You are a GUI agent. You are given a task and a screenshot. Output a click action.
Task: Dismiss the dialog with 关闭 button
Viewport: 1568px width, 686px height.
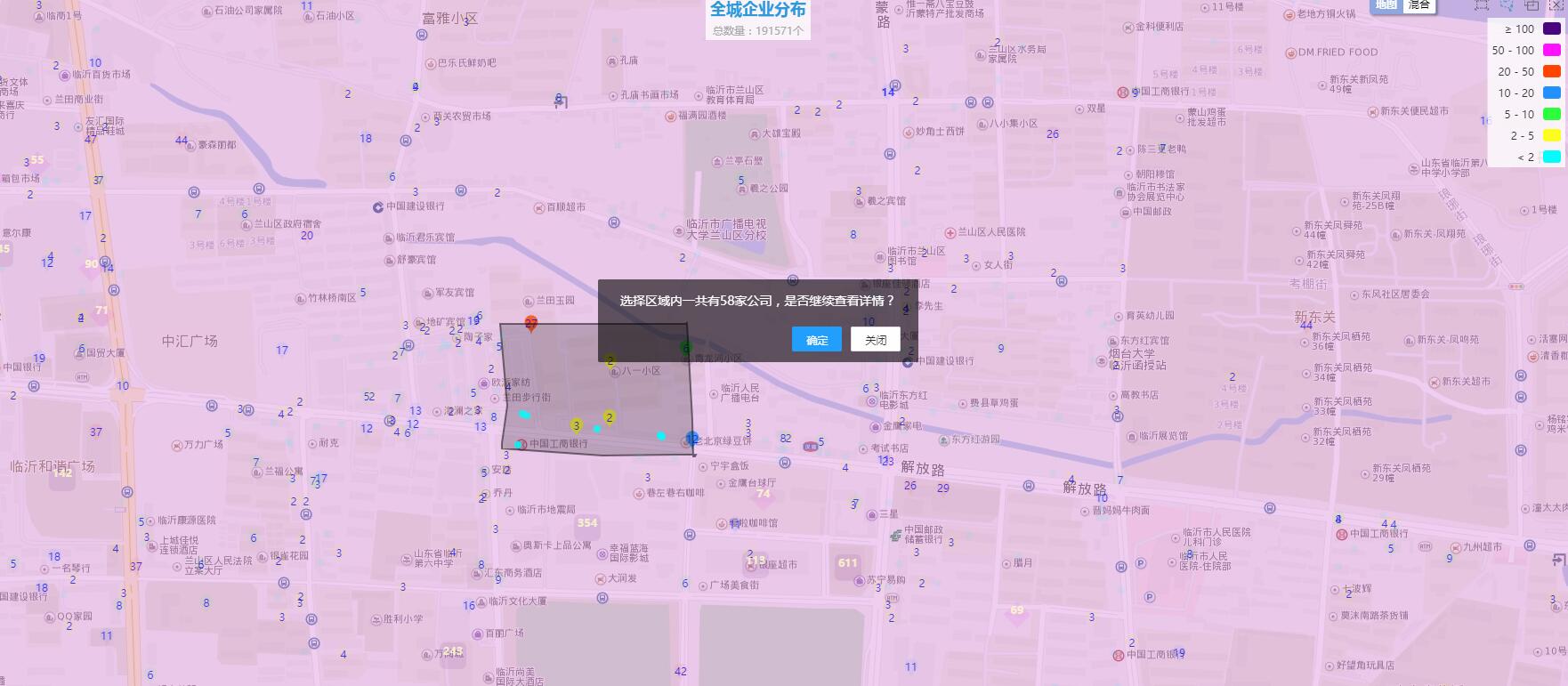click(x=875, y=339)
